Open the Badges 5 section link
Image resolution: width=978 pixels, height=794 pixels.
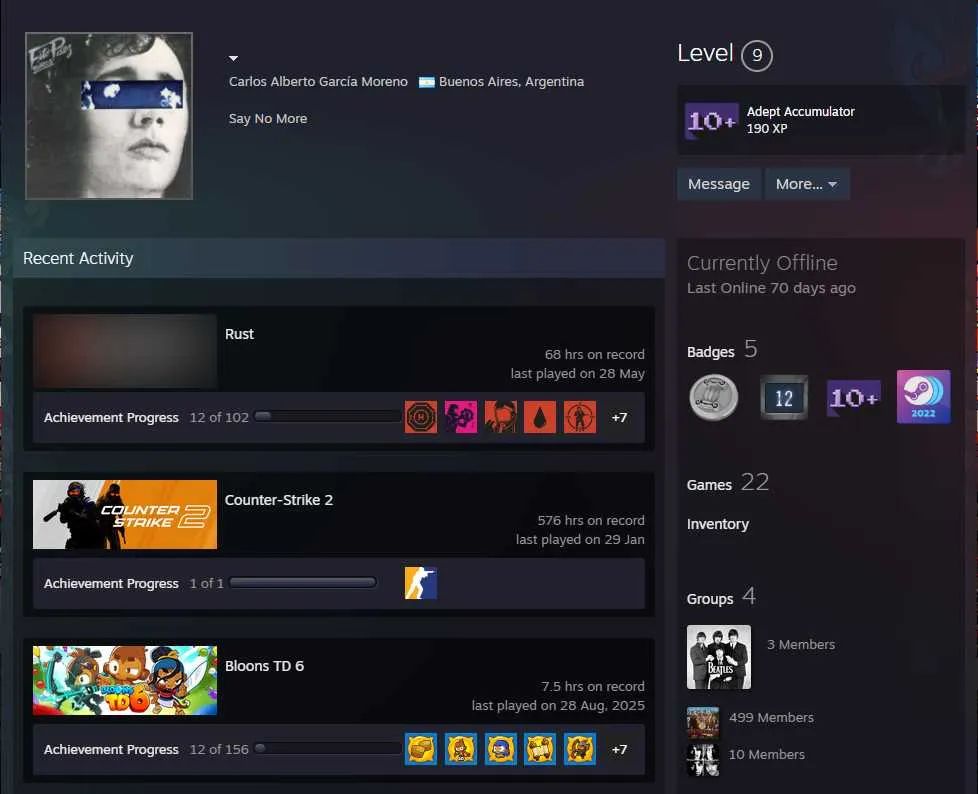pyautogui.click(x=722, y=350)
